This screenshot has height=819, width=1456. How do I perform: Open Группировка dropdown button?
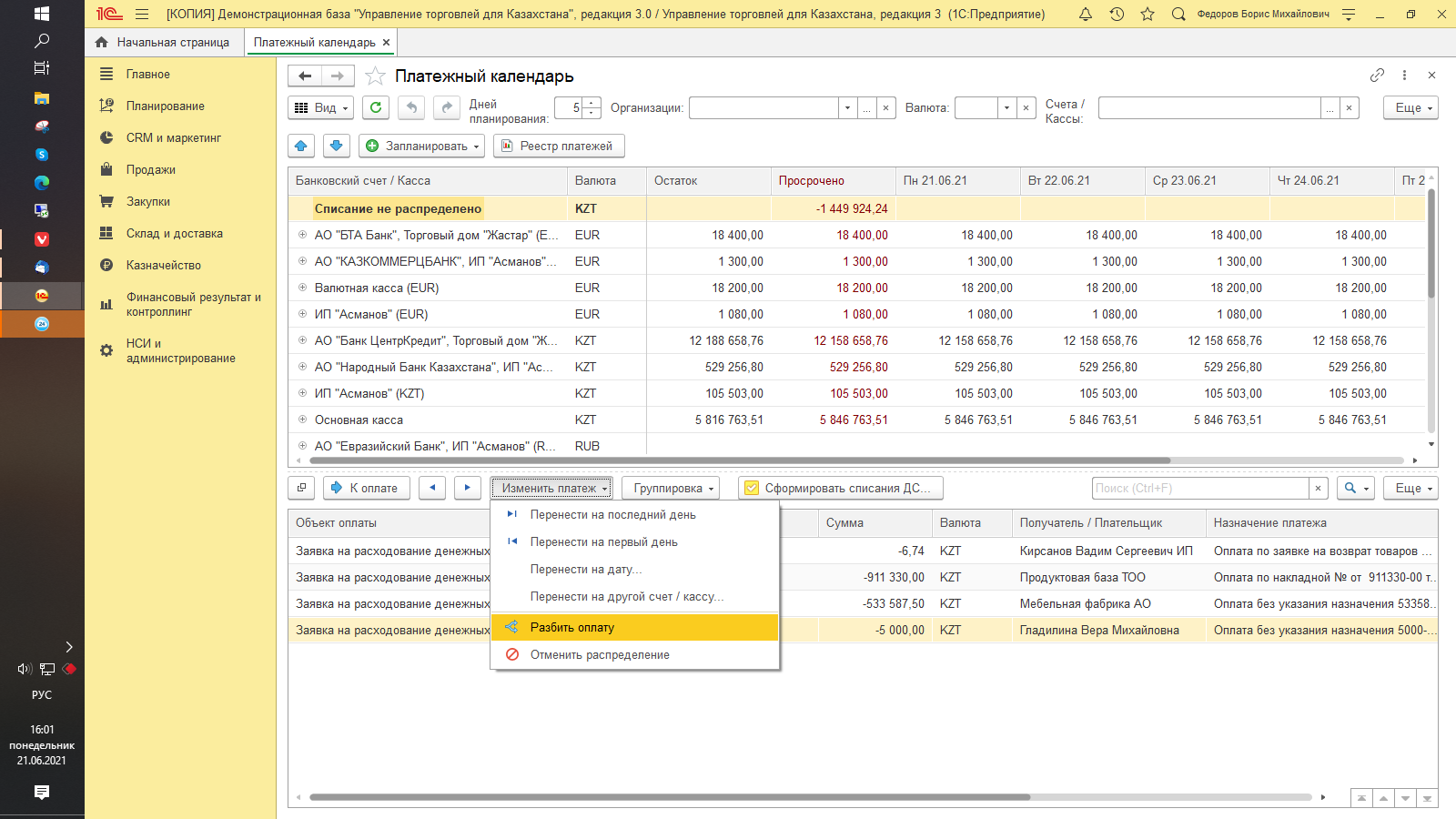coord(674,488)
